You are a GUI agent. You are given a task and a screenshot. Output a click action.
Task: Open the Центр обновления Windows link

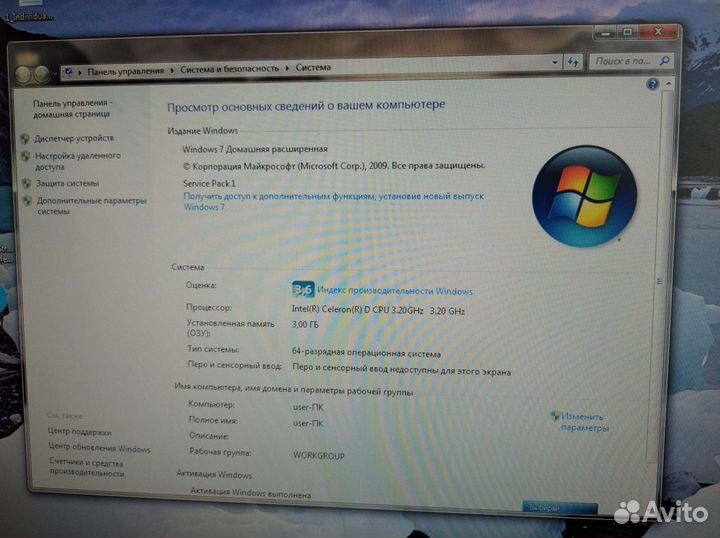[x=99, y=449]
